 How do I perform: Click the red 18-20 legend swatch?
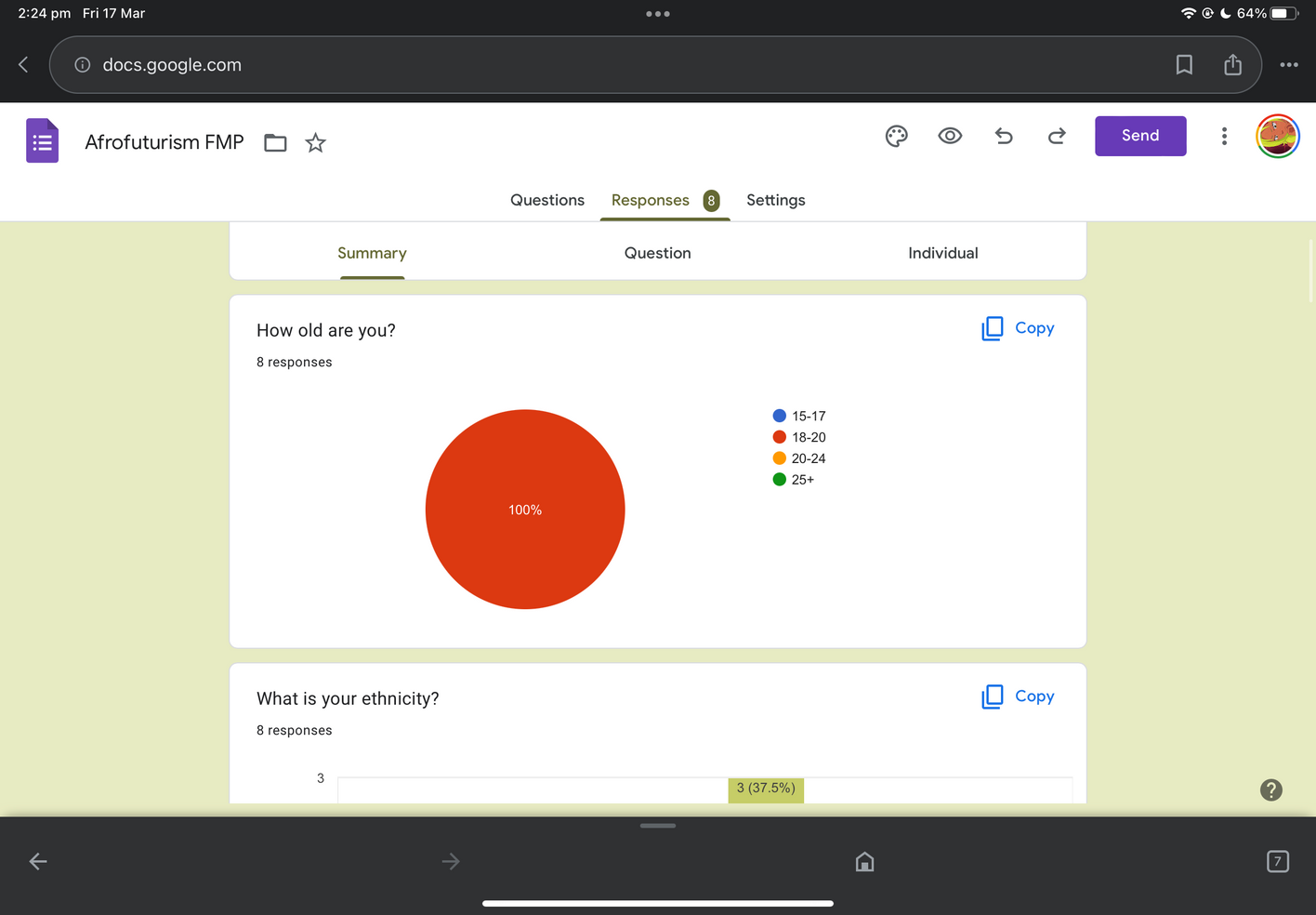(x=780, y=437)
